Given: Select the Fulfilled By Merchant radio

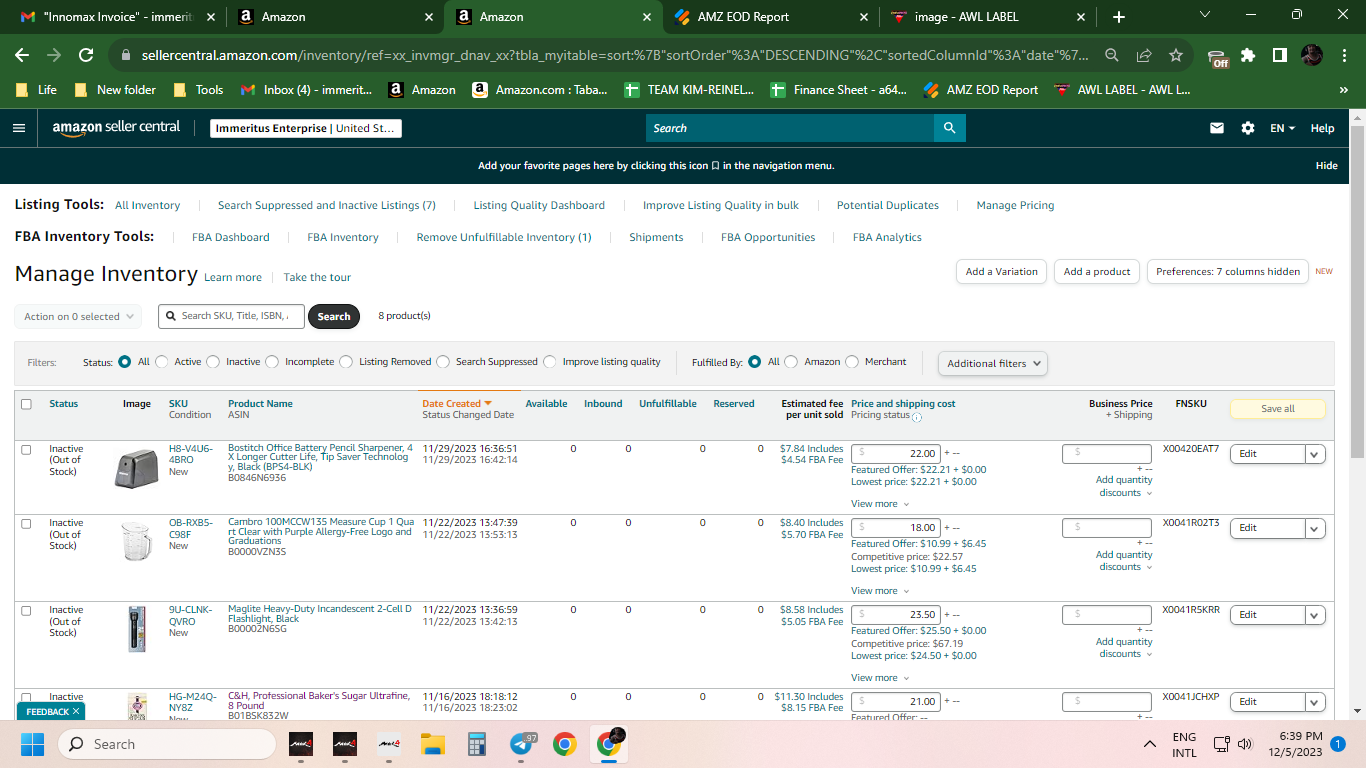Looking at the screenshot, I should click(853, 362).
